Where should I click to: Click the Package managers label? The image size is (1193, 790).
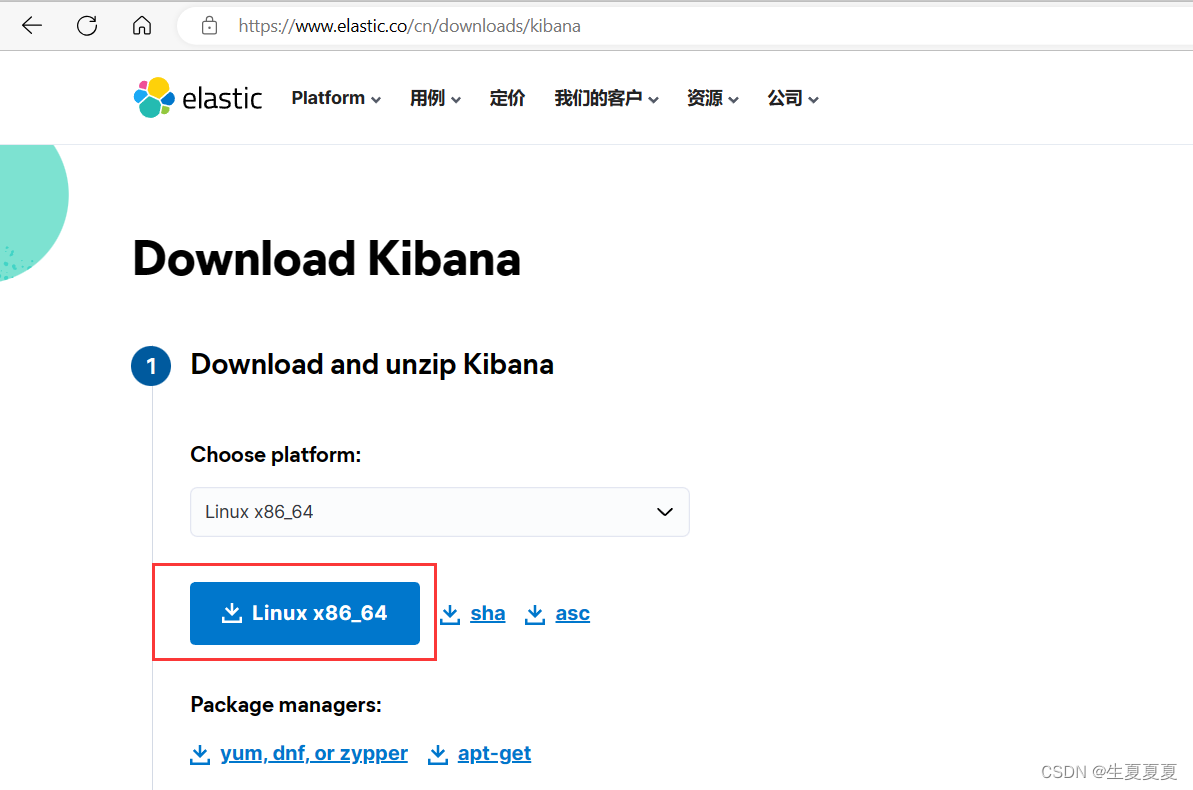(286, 705)
